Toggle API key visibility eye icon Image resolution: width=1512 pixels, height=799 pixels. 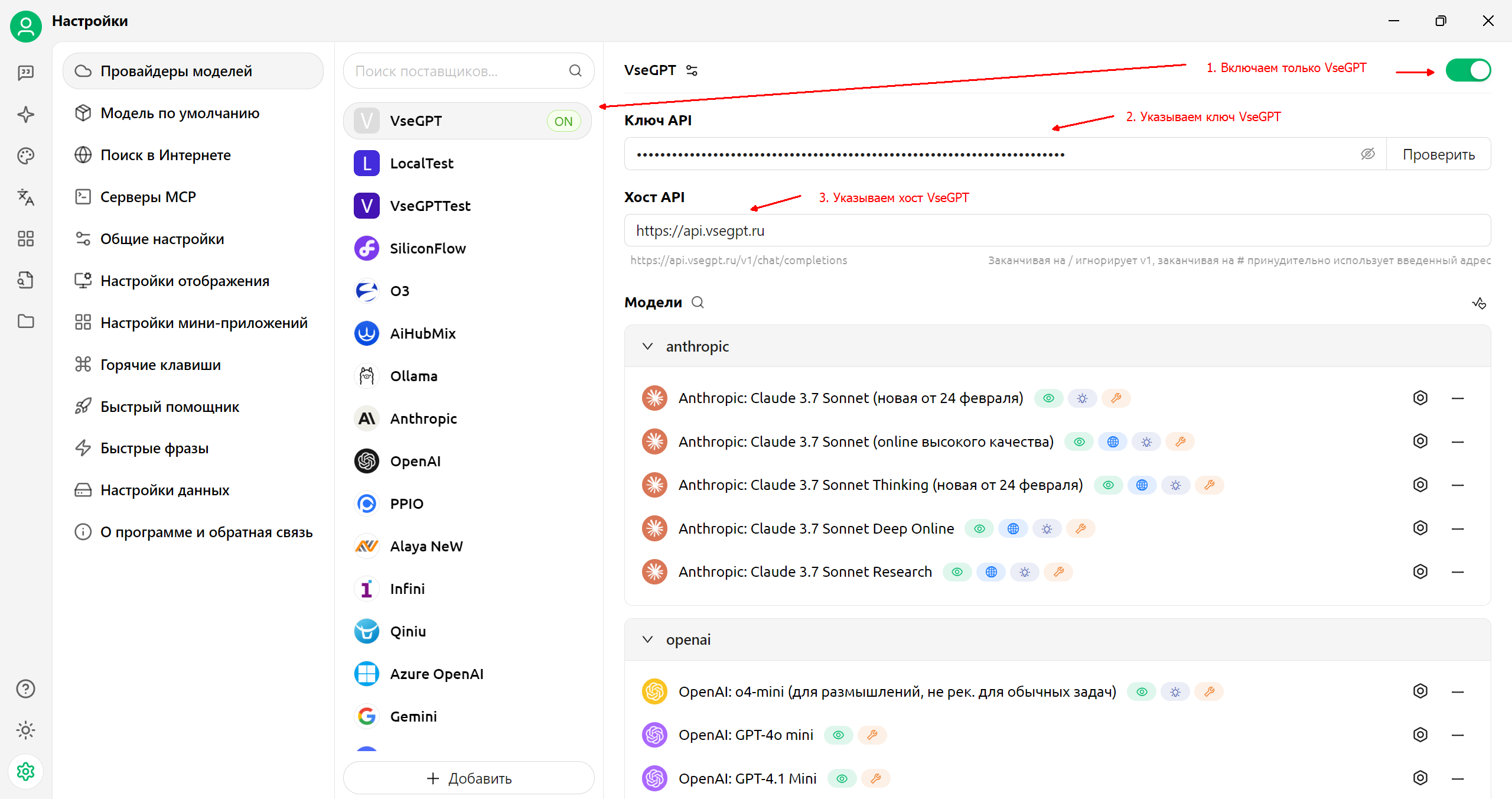pos(1368,154)
